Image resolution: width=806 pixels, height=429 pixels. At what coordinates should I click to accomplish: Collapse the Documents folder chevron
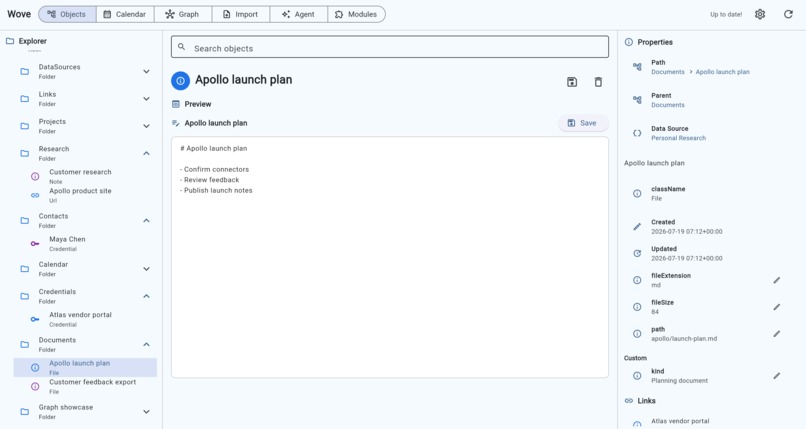click(x=146, y=344)
